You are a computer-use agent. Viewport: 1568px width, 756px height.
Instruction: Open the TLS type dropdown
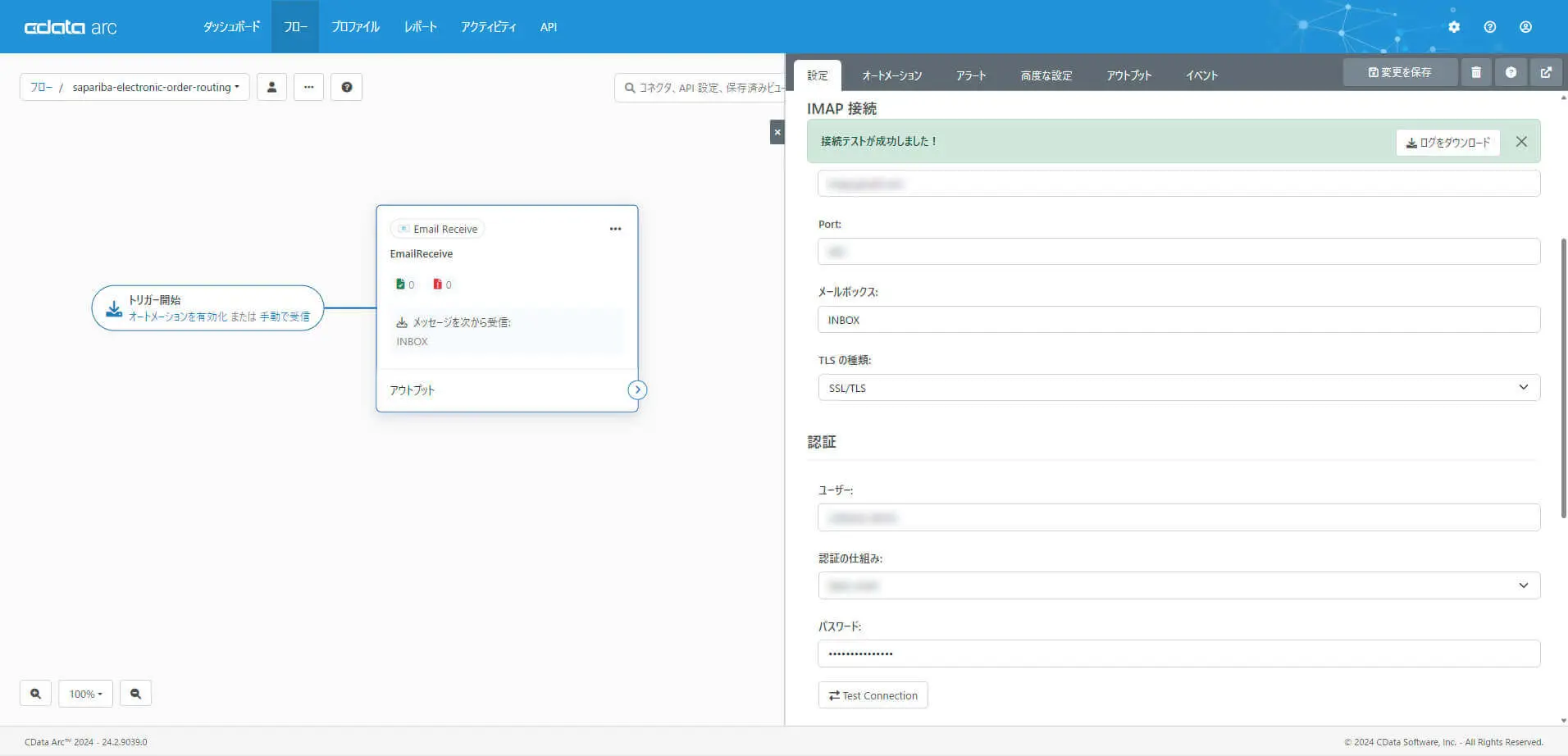[1178, 388]
